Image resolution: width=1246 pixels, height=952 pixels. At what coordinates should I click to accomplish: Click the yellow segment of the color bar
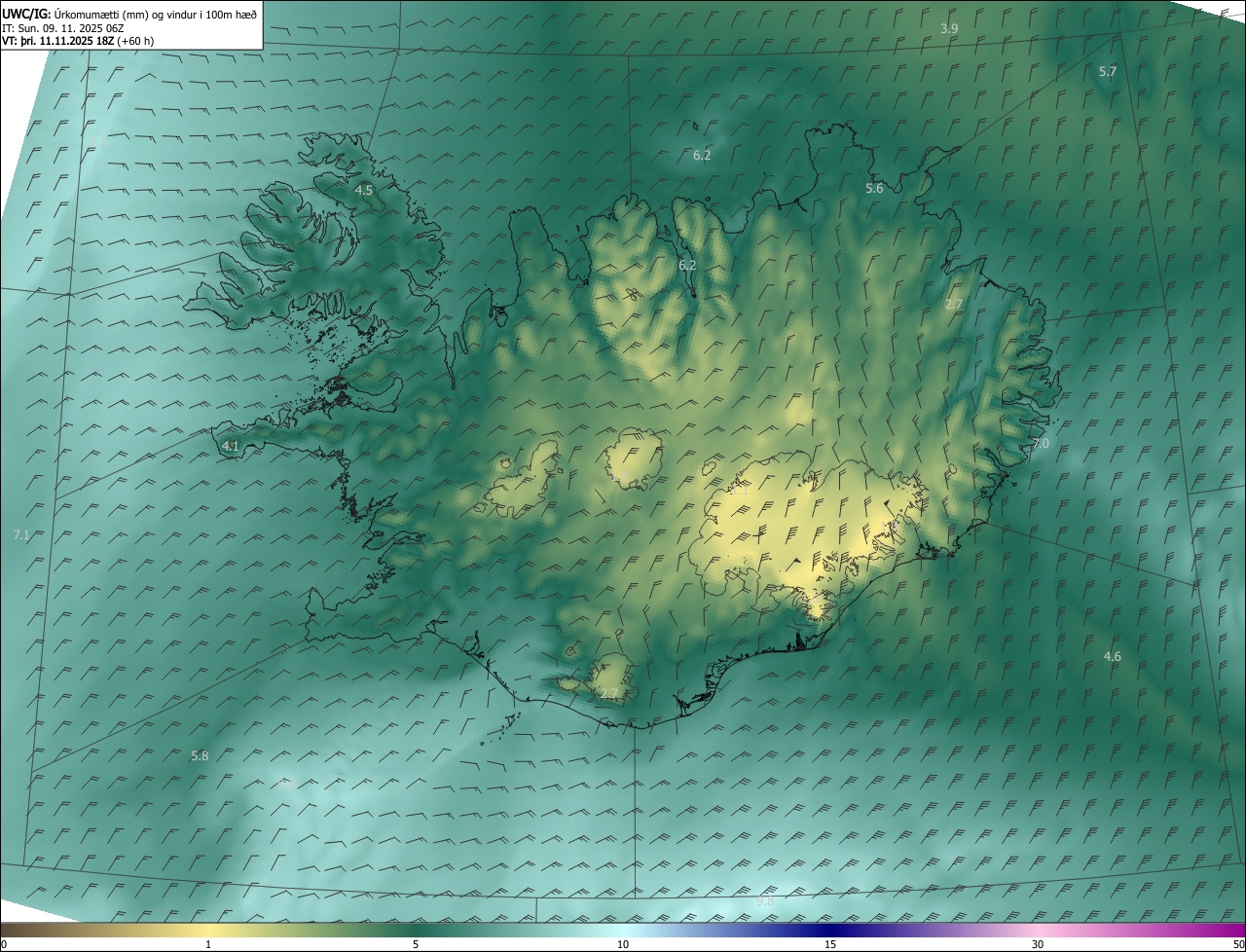[x=208, y=931]
